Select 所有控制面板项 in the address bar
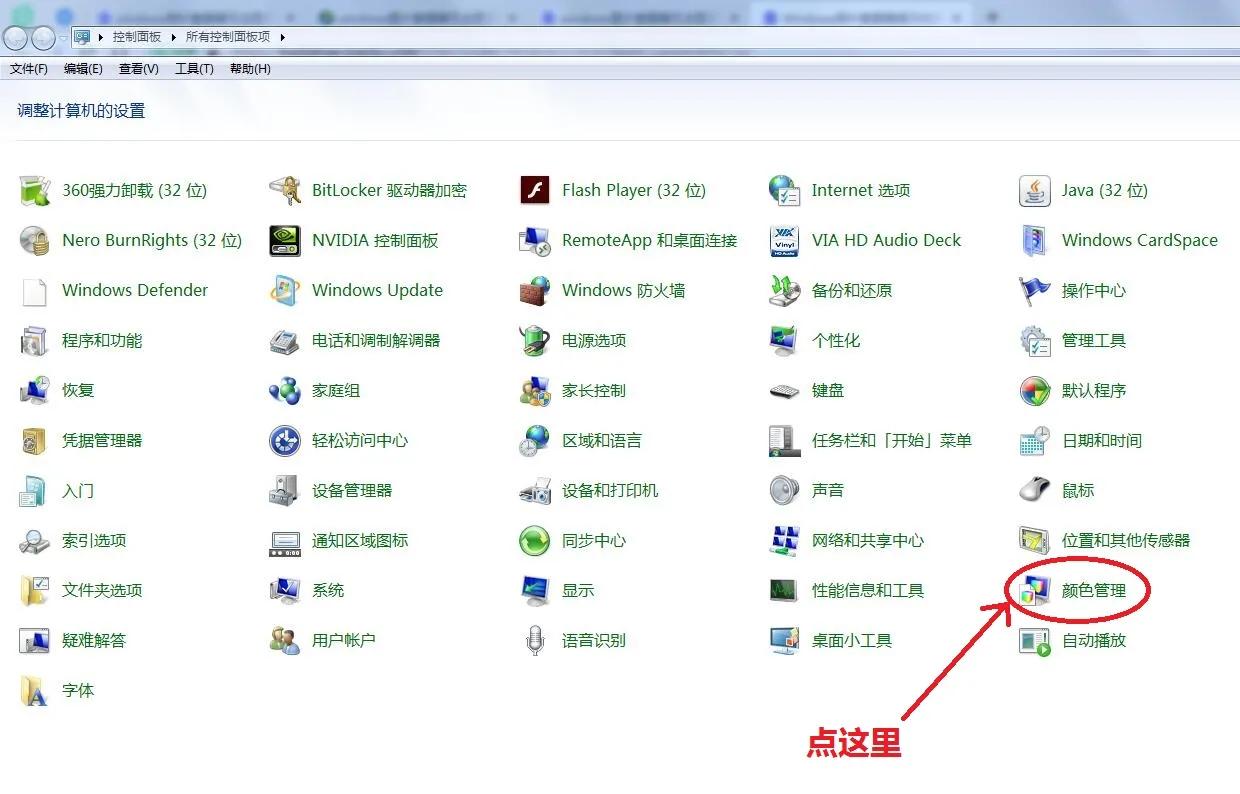Viewport: 1240px width, 794px height. point(228,37)
